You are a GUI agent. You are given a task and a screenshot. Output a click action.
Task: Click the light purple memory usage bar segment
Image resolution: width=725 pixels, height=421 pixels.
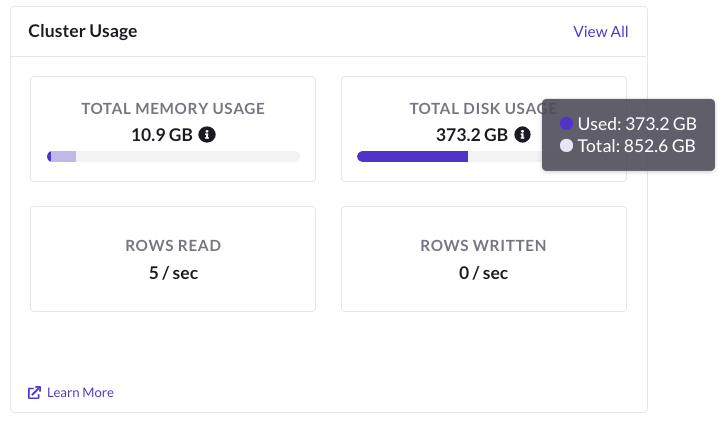pyautogui.click(x=64, y=156)
